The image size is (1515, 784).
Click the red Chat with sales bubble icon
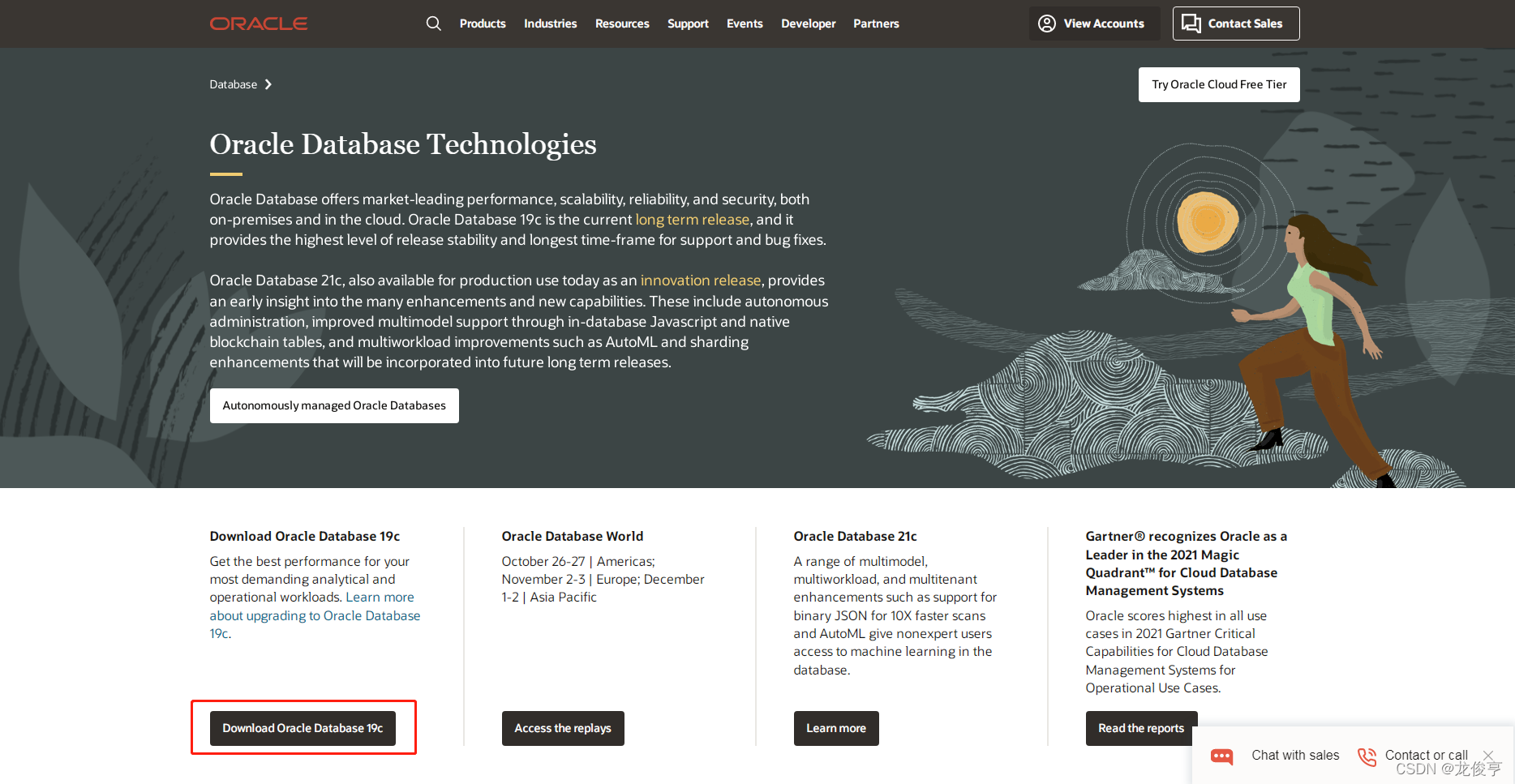1221,756
